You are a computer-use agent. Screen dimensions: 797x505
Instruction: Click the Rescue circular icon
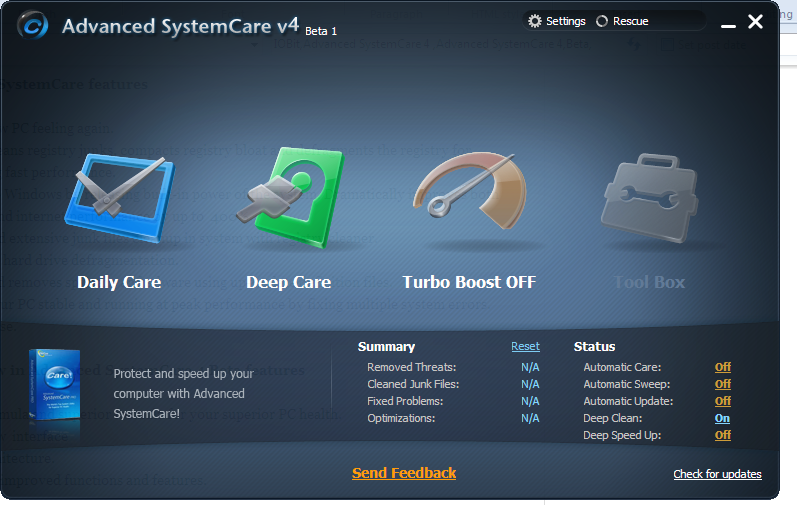(602, 21)
